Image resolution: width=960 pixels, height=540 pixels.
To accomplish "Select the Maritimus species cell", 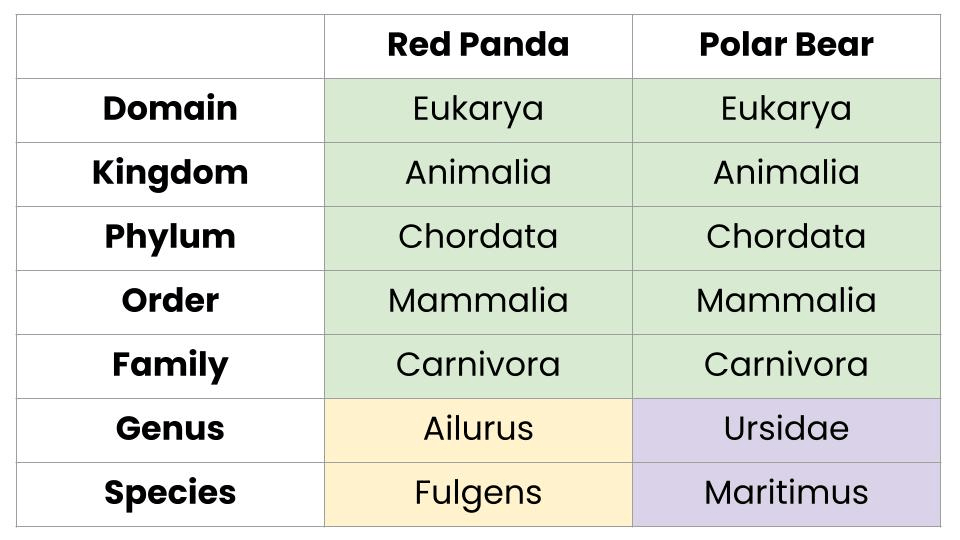I will pos(786,493).
